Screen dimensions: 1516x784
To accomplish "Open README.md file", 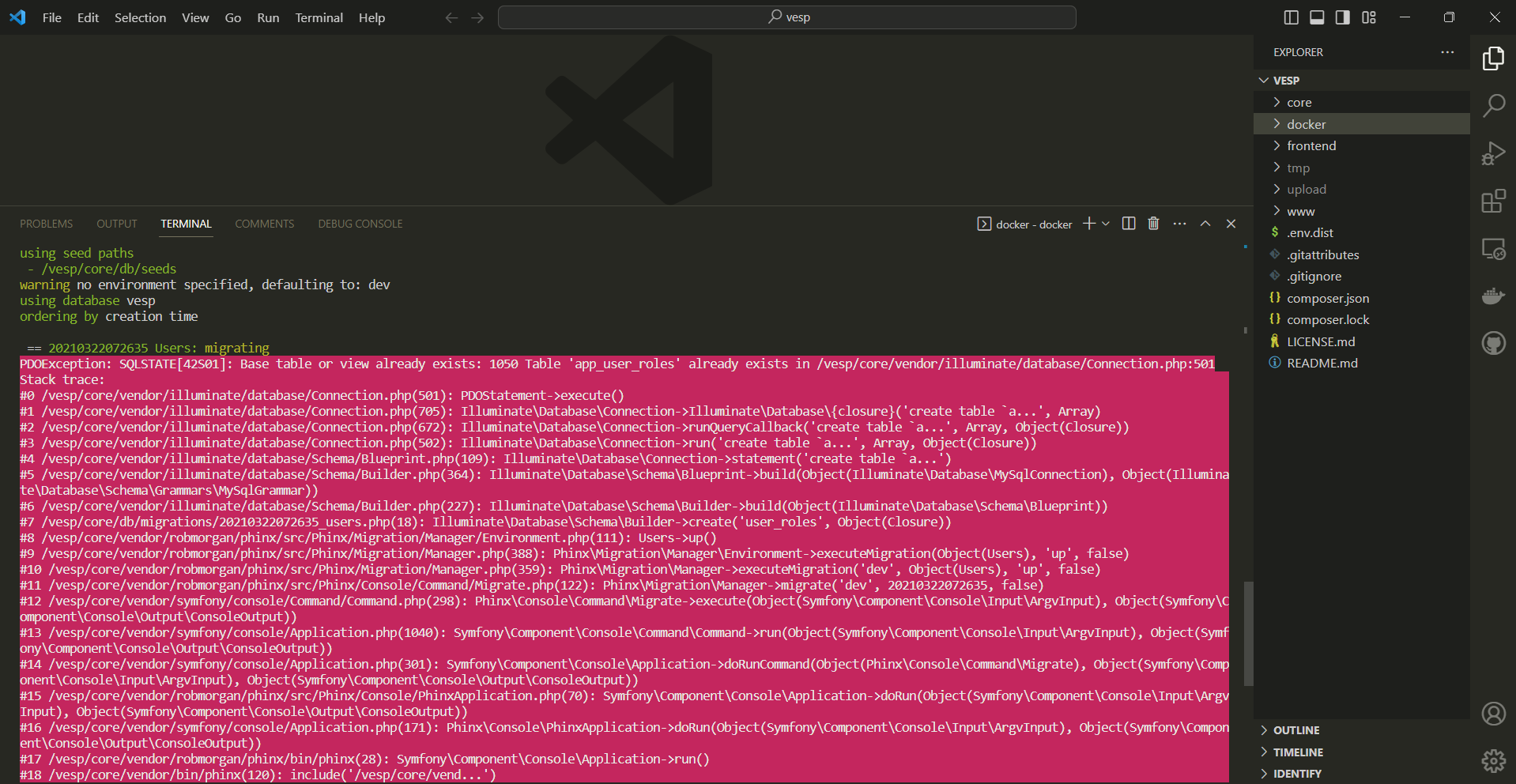I will point(1361,364).
